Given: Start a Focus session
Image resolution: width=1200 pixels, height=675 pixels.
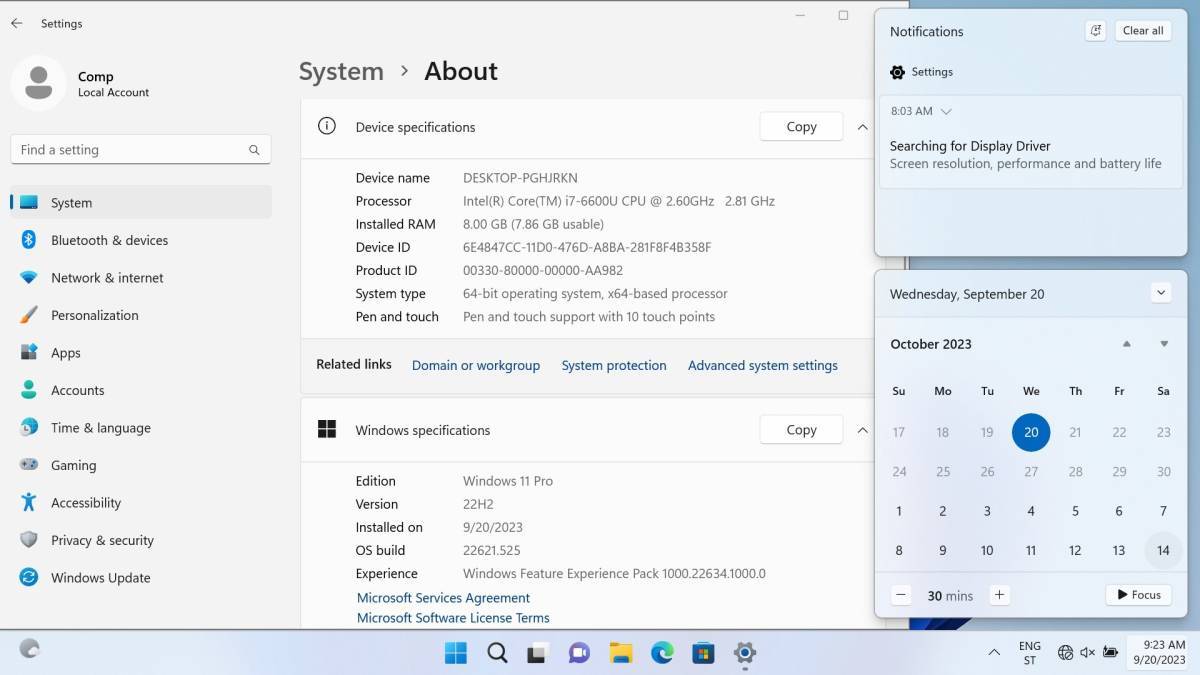Looking at the screenshot, I should (1138, 595).
